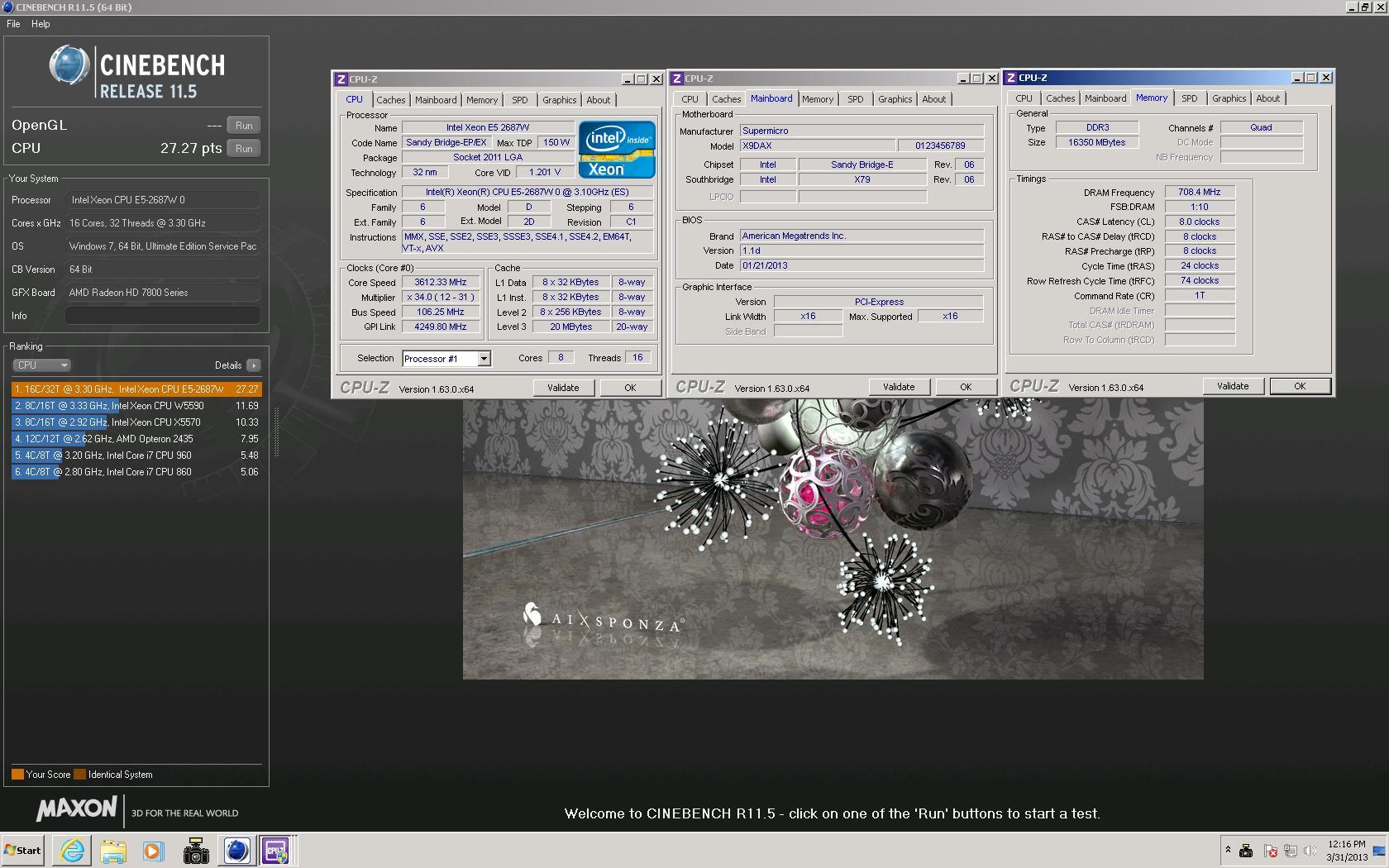Click the blue monitor icon beside the clock

[1379, 851]
